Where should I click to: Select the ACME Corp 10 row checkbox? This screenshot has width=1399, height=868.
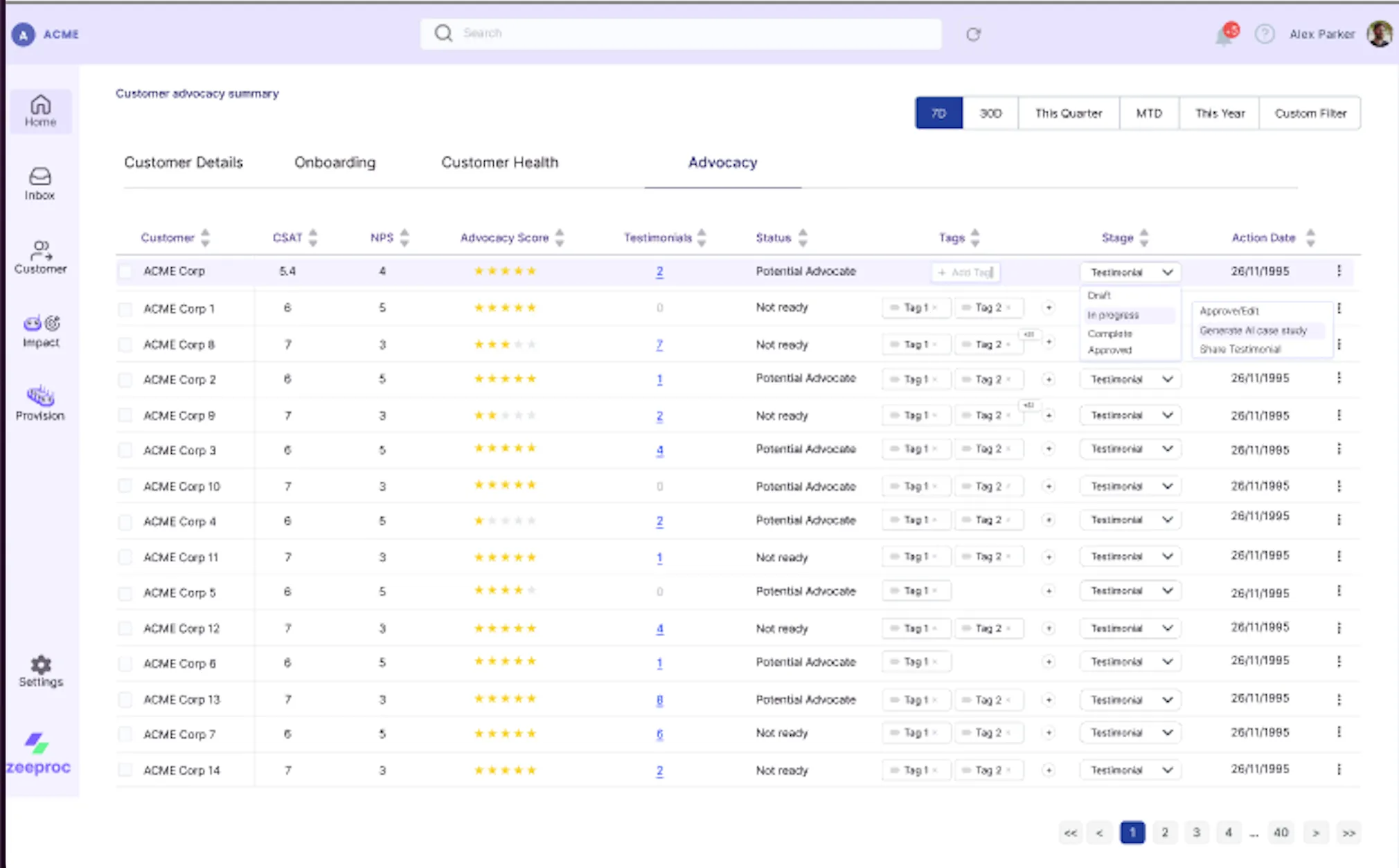[125, 486]
